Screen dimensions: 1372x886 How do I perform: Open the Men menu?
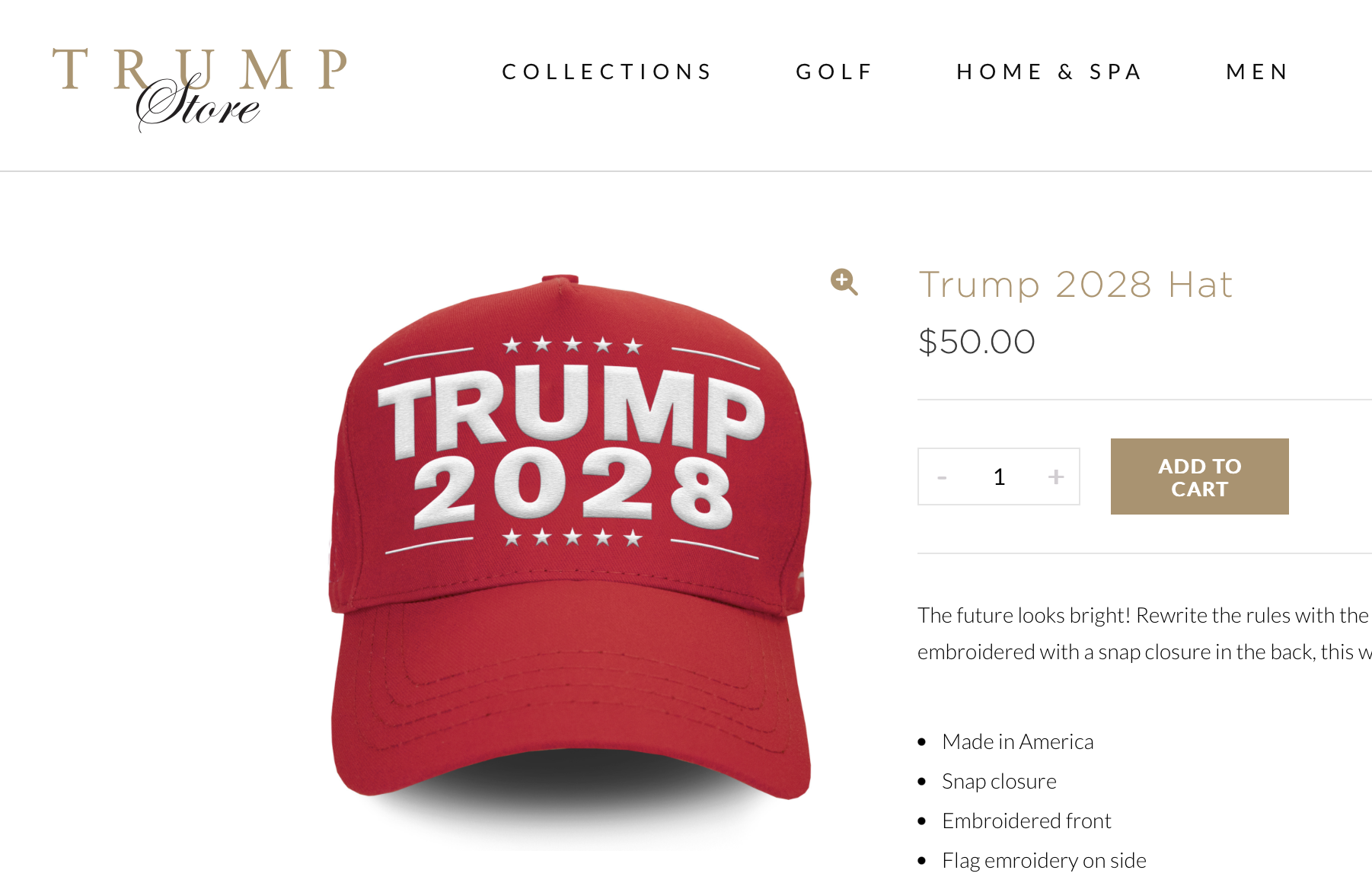click(1256, 72)
